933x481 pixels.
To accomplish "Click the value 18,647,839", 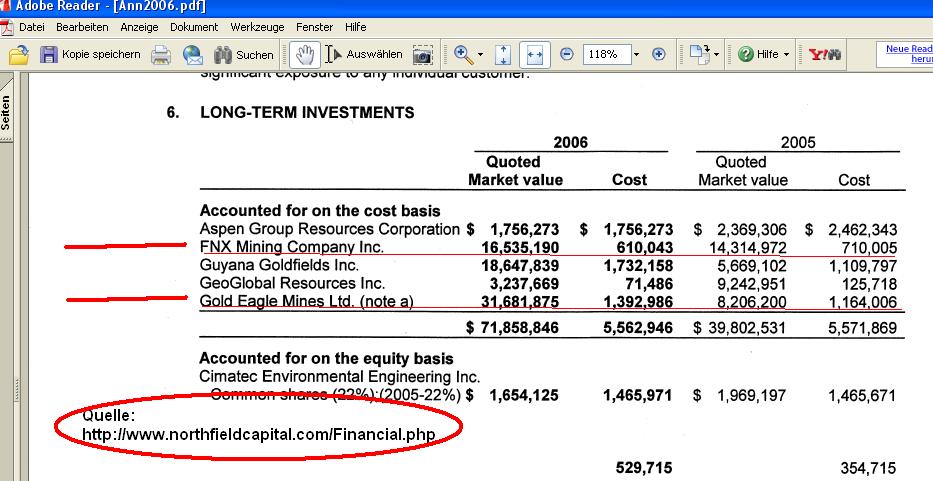I will (x=520, y=266).
